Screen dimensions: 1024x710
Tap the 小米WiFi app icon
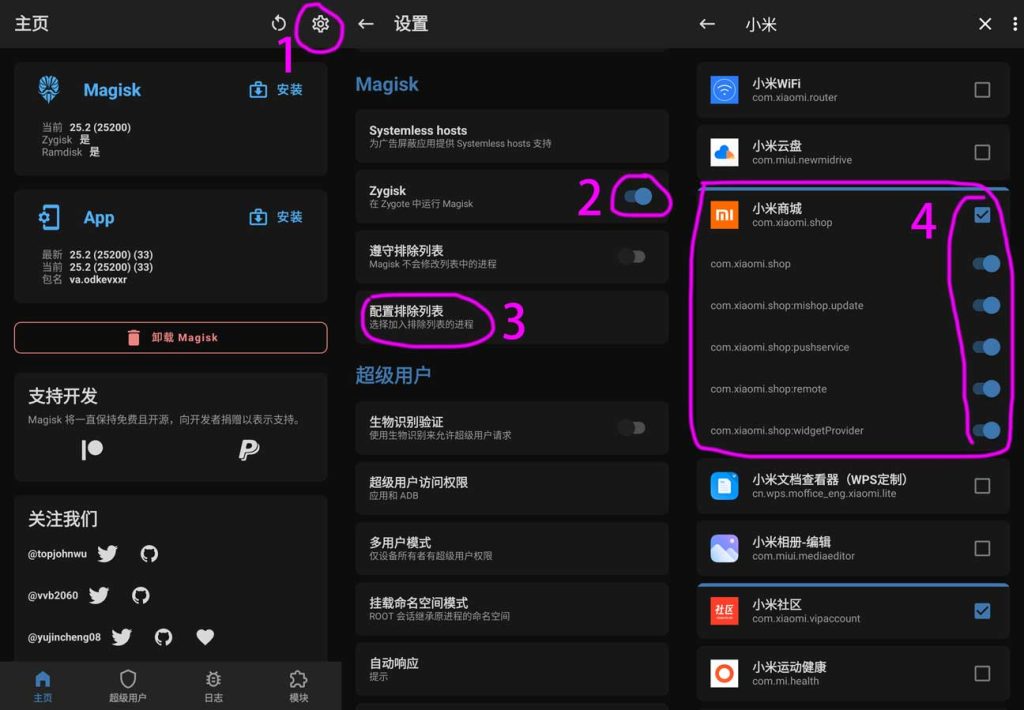[x=724, y=89]
